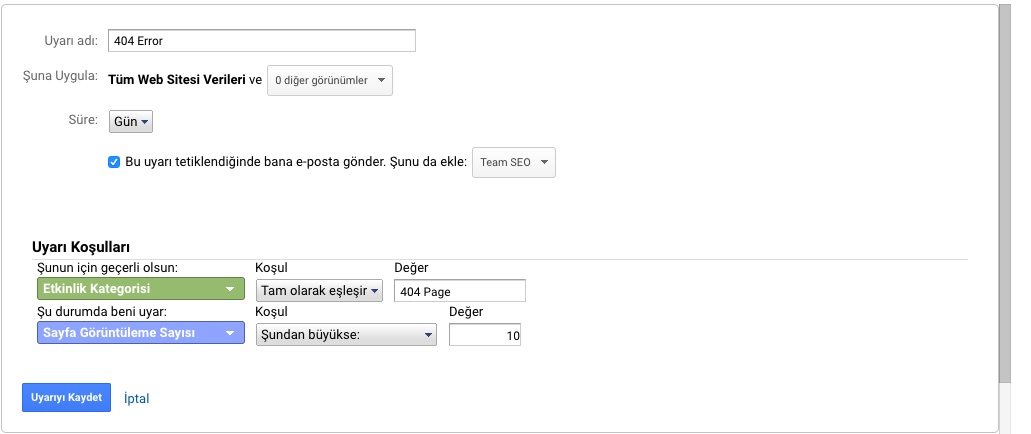Toggle email alert via 'Bu uyarı tetiklendiğinde' label
Viewport: 1031px width, 434px height.
pos(296,162)
